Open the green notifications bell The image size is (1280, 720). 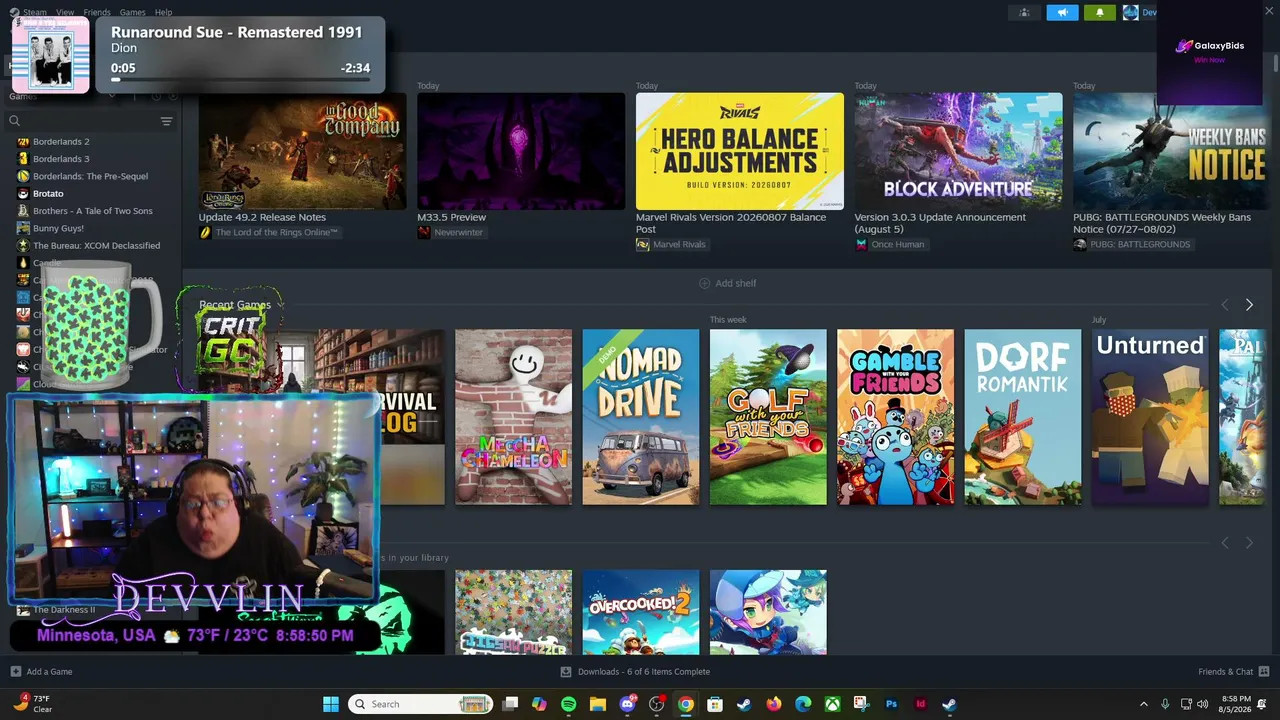point(1100,12)
